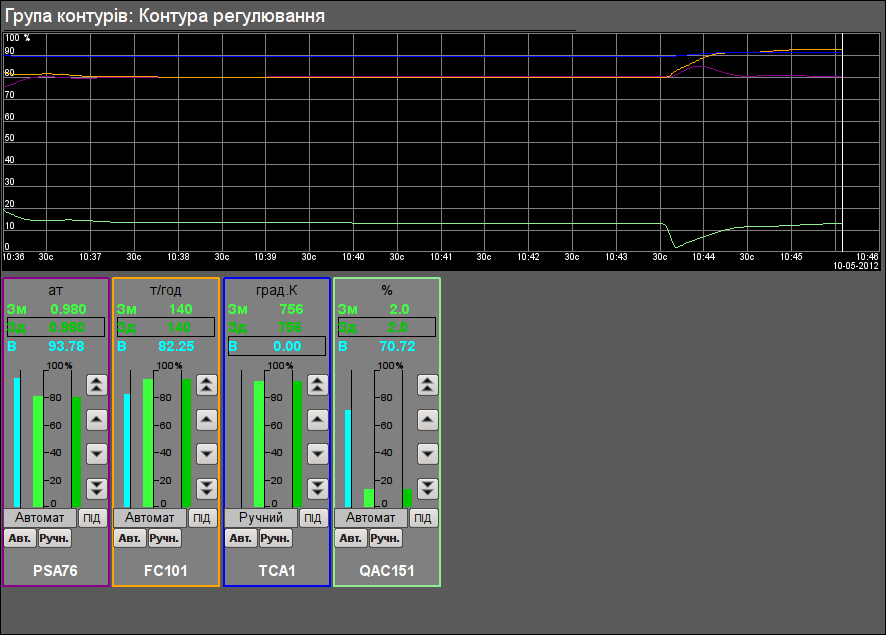Click PSA76 fast increase double-up arrow
The height and width of the screenshot is (635, 886).
point(97,385)
